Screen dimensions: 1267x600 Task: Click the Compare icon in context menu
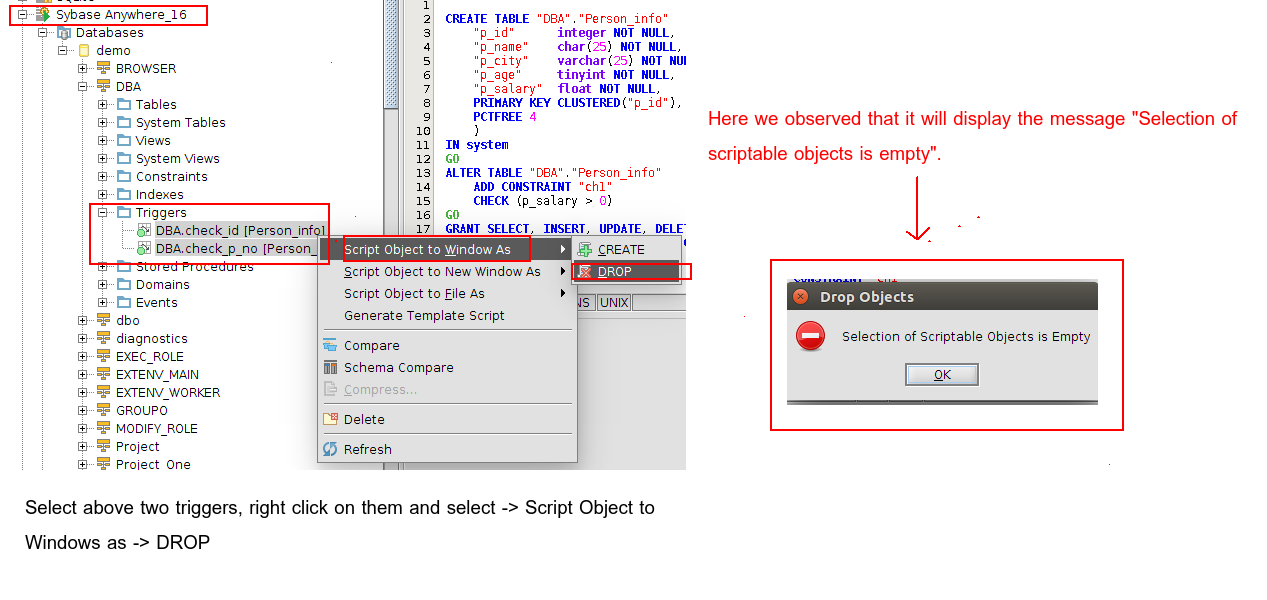click(330, 346)
